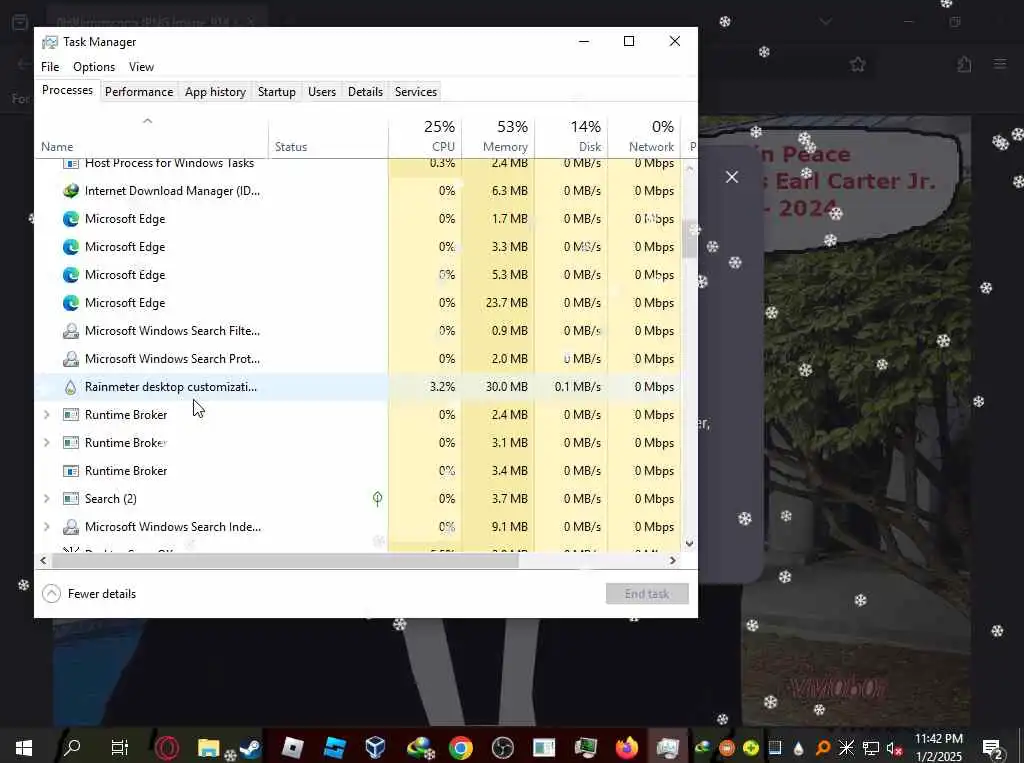Open OBS Studio from the taskbar
This screenshot has width=1024, height=763.
coord(502,747)
